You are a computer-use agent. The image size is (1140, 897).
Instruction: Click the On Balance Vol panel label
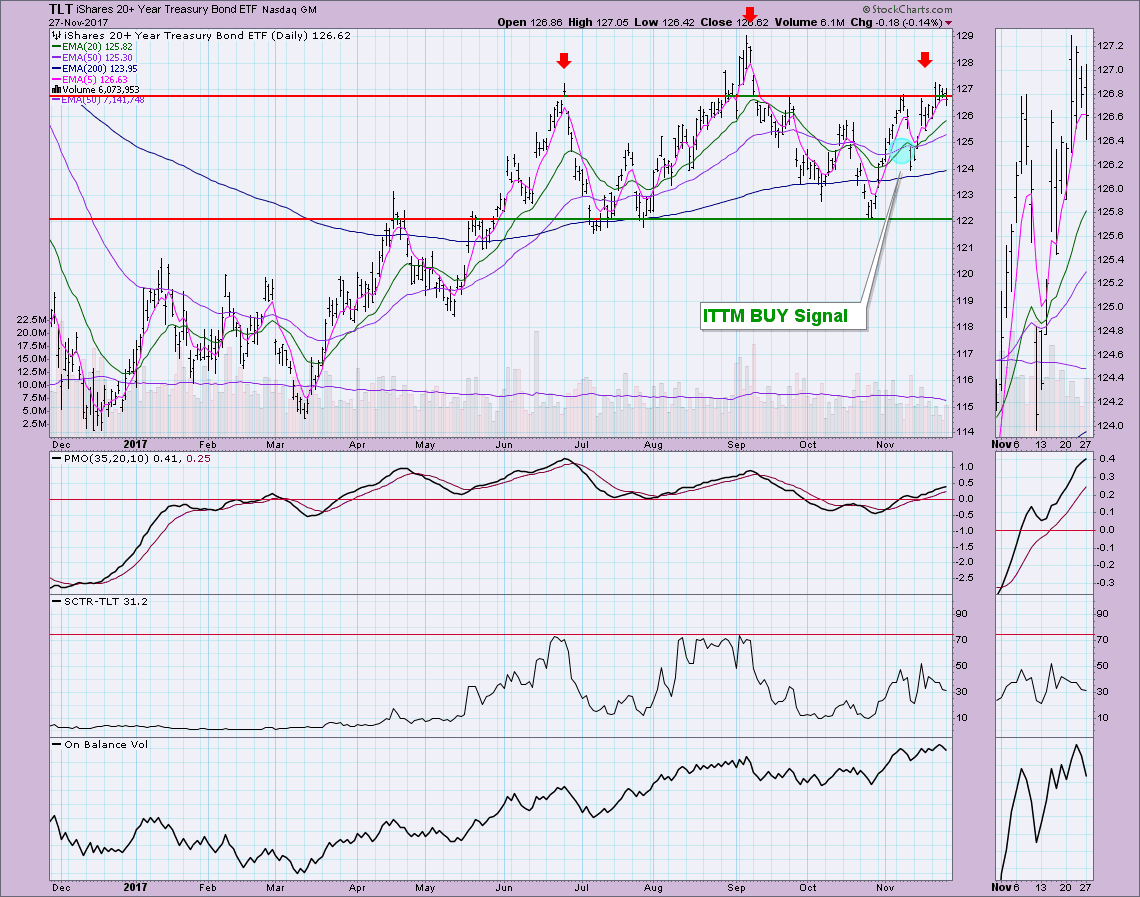tap(106, 744)
